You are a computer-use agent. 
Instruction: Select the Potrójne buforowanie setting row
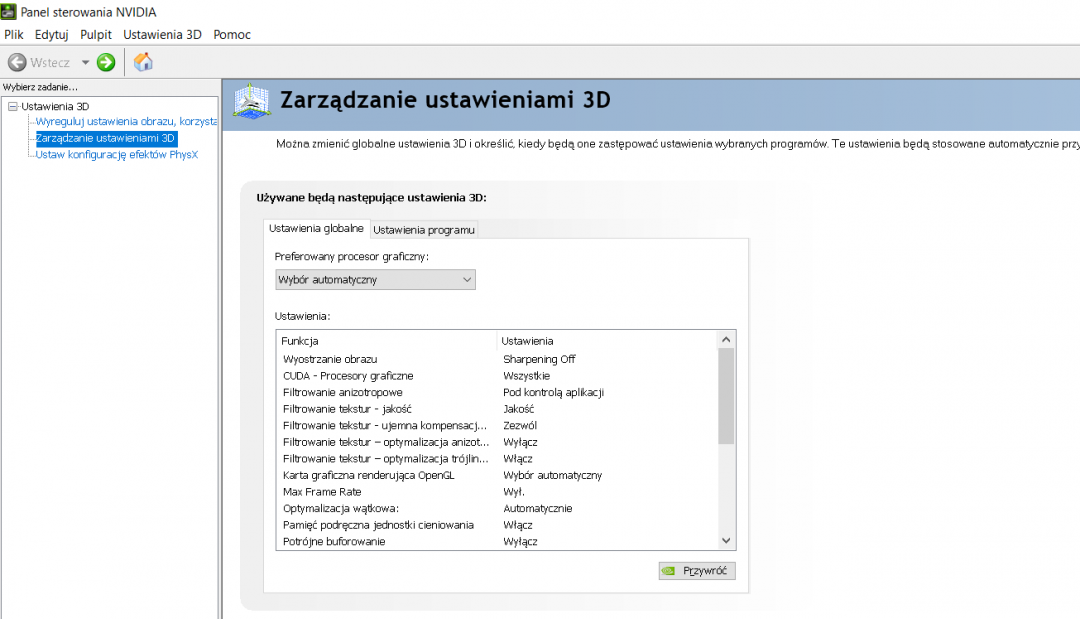(334, 541)
